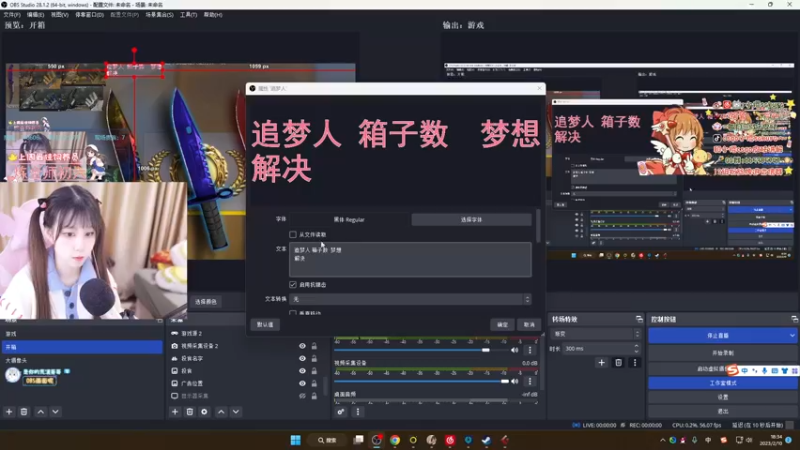The width and height of the screenshot is (800, 450).
Task: Hide the 广告位置 source
Action: (x=302, y=384)
